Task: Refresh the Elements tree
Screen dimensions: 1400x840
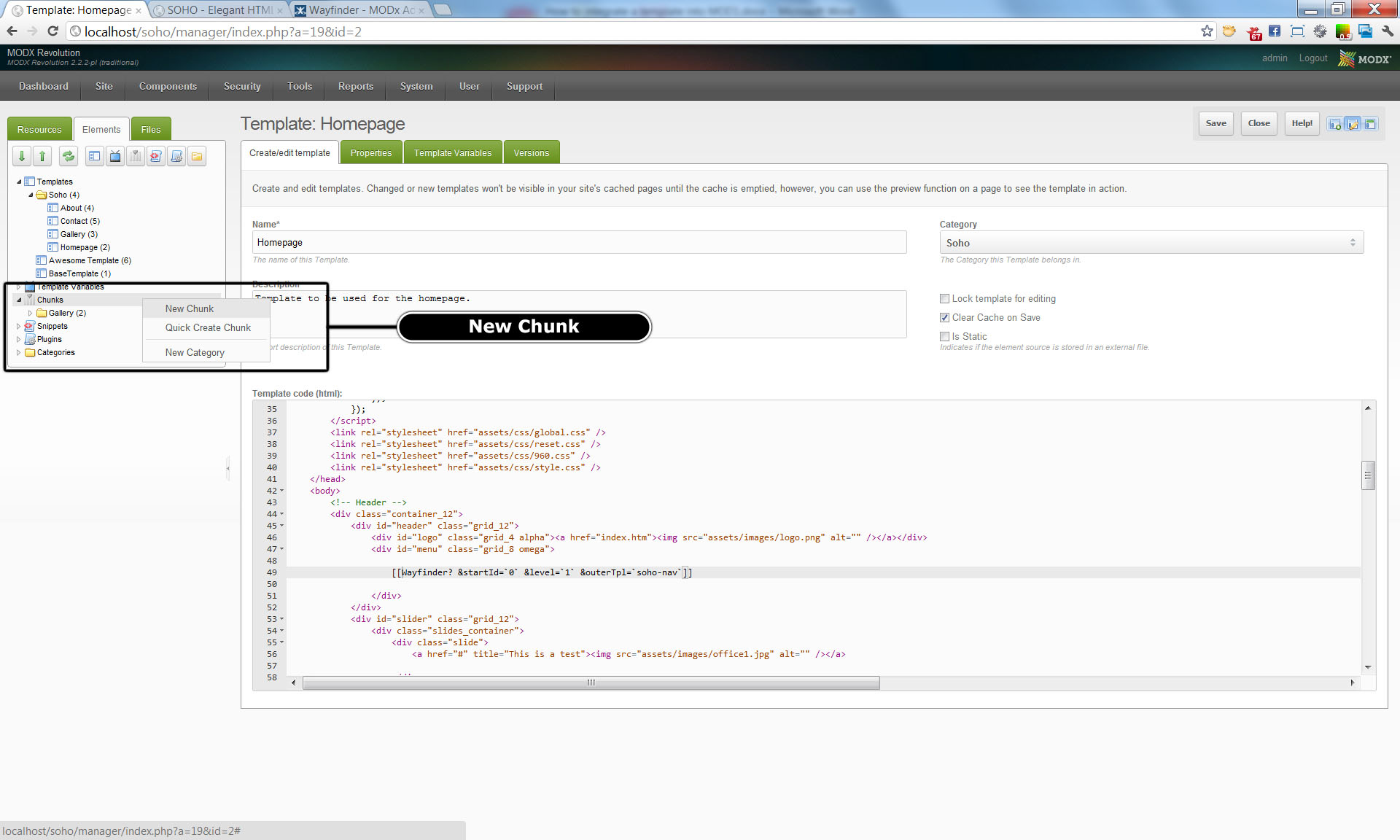Action: coord(69,156)
